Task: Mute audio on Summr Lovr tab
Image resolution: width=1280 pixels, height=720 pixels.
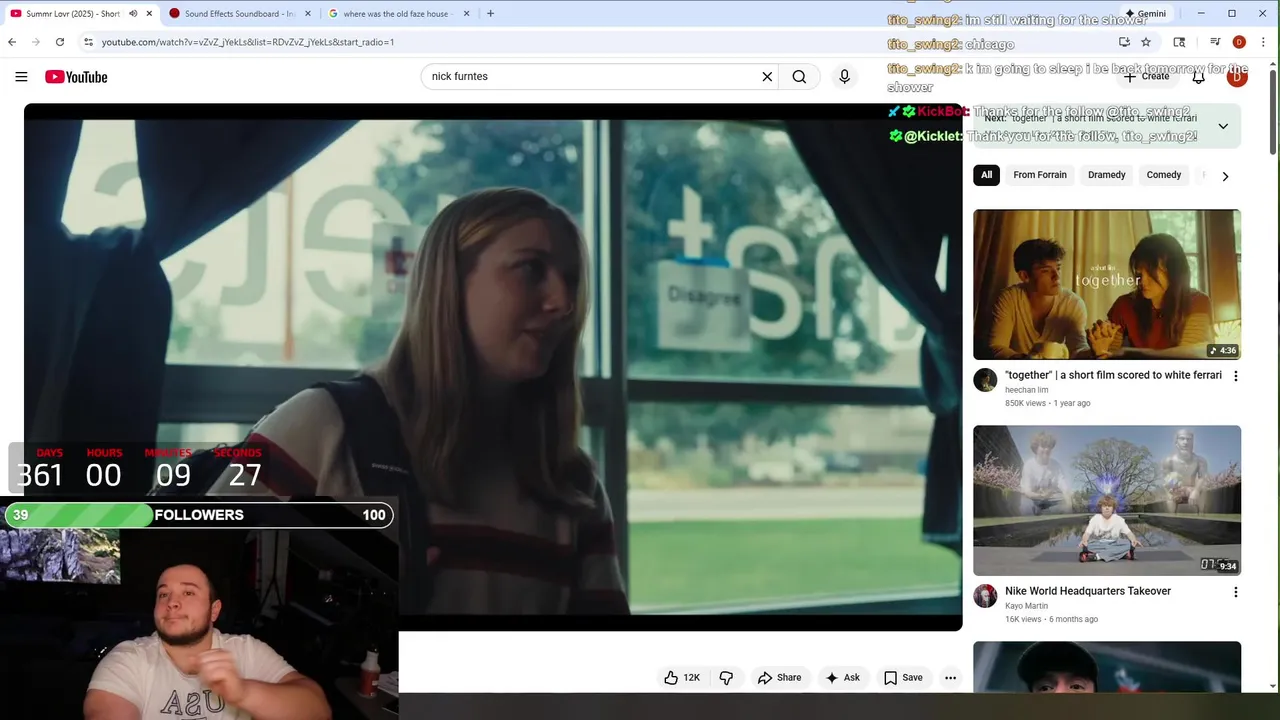Action: (133, 14)
